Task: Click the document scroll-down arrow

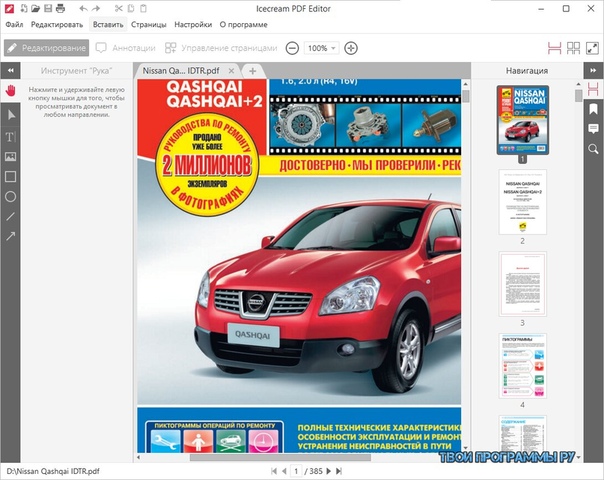Action: 466,448
